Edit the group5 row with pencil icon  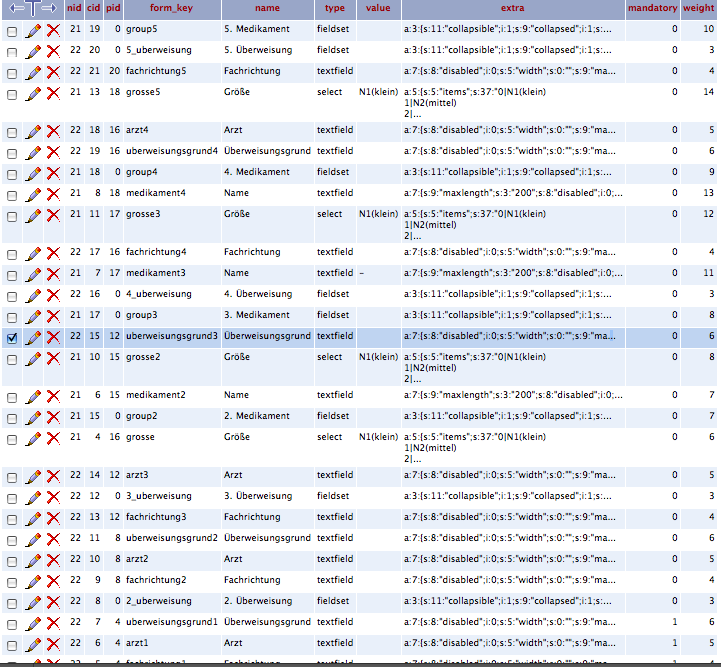coord(33,31)
